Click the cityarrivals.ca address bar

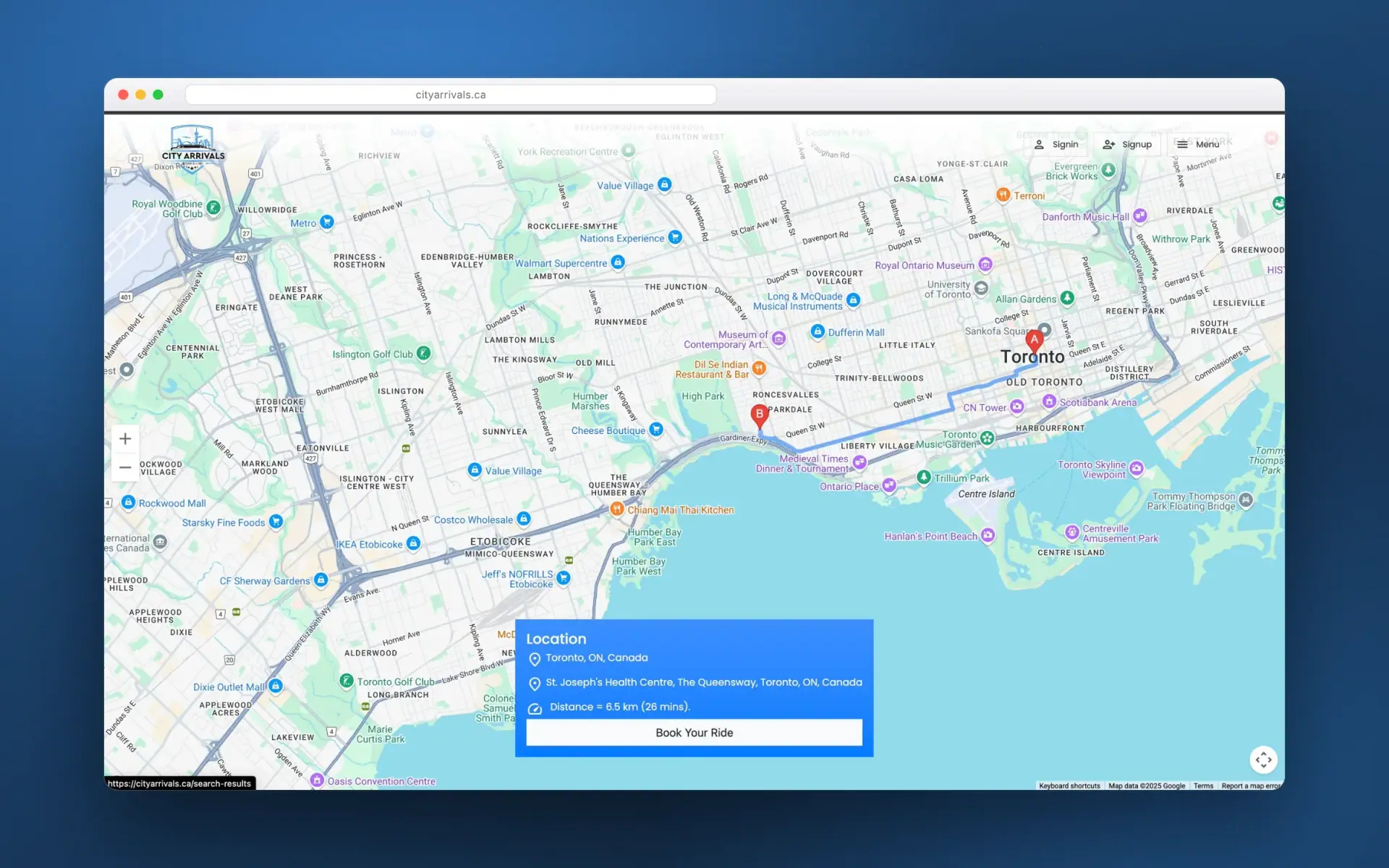(x=451, y=95)
